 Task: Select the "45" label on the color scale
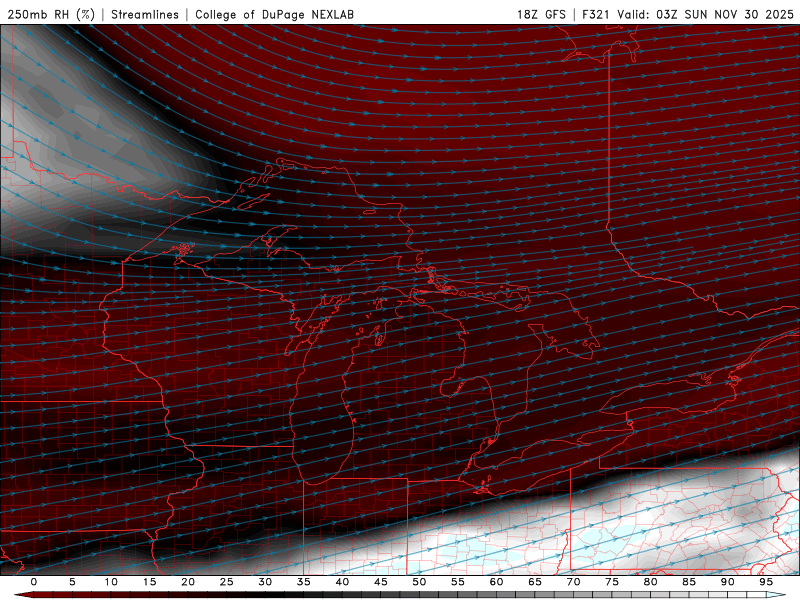380,582
